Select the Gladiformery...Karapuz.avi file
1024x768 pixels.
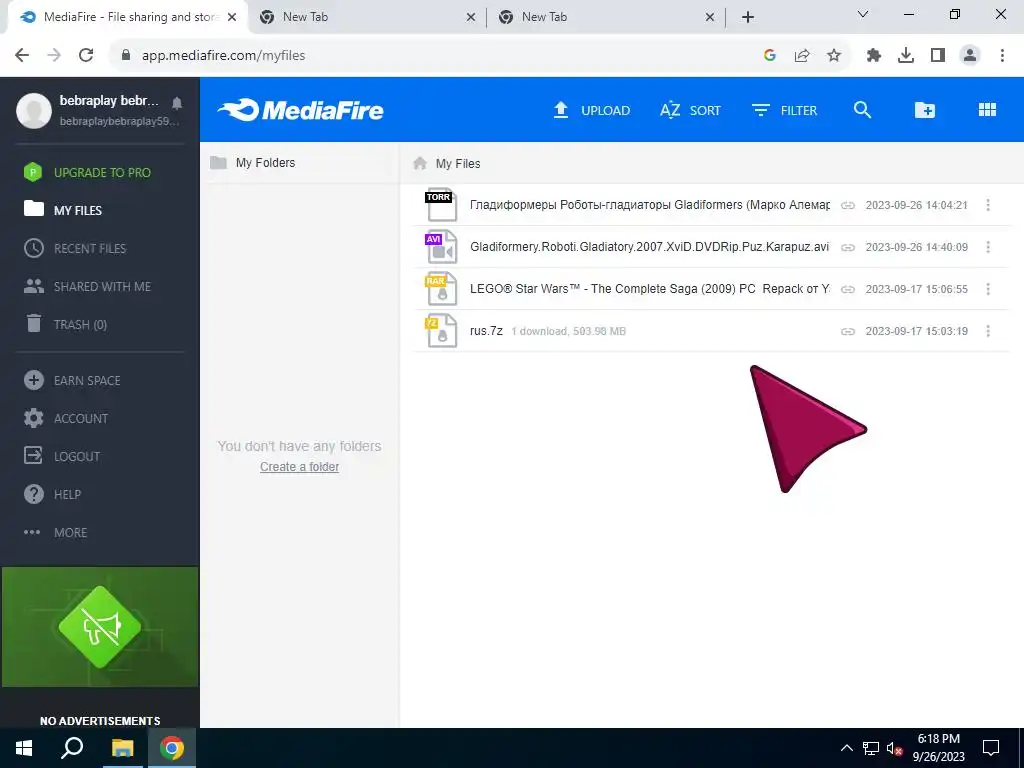click(711, 247)
